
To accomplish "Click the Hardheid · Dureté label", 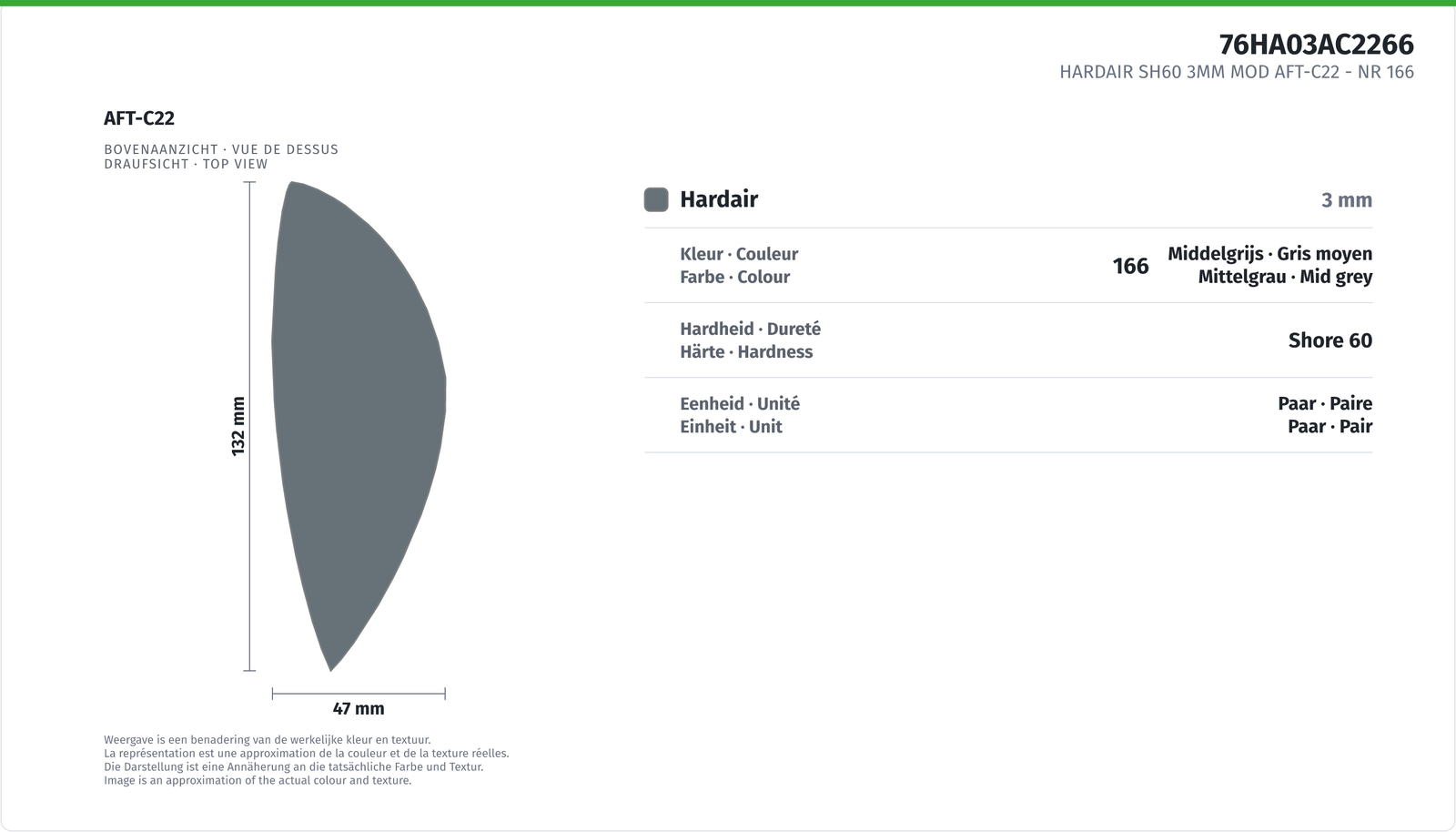I will (750, 329).
